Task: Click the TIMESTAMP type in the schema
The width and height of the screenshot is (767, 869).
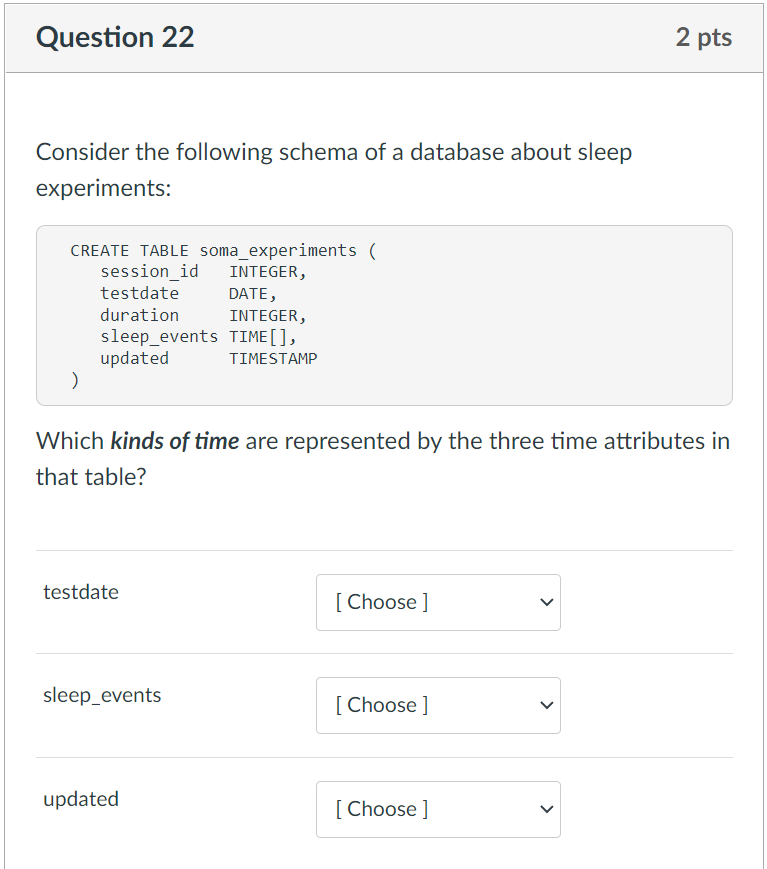Action: click(x=272, y=358)
